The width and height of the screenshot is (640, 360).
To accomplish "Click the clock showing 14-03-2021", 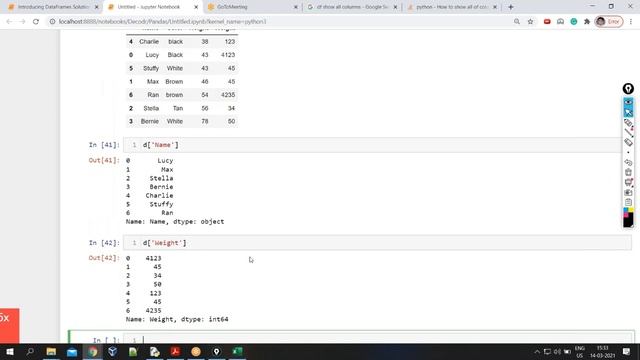I will pyautogui.click(x=602, y=351).
